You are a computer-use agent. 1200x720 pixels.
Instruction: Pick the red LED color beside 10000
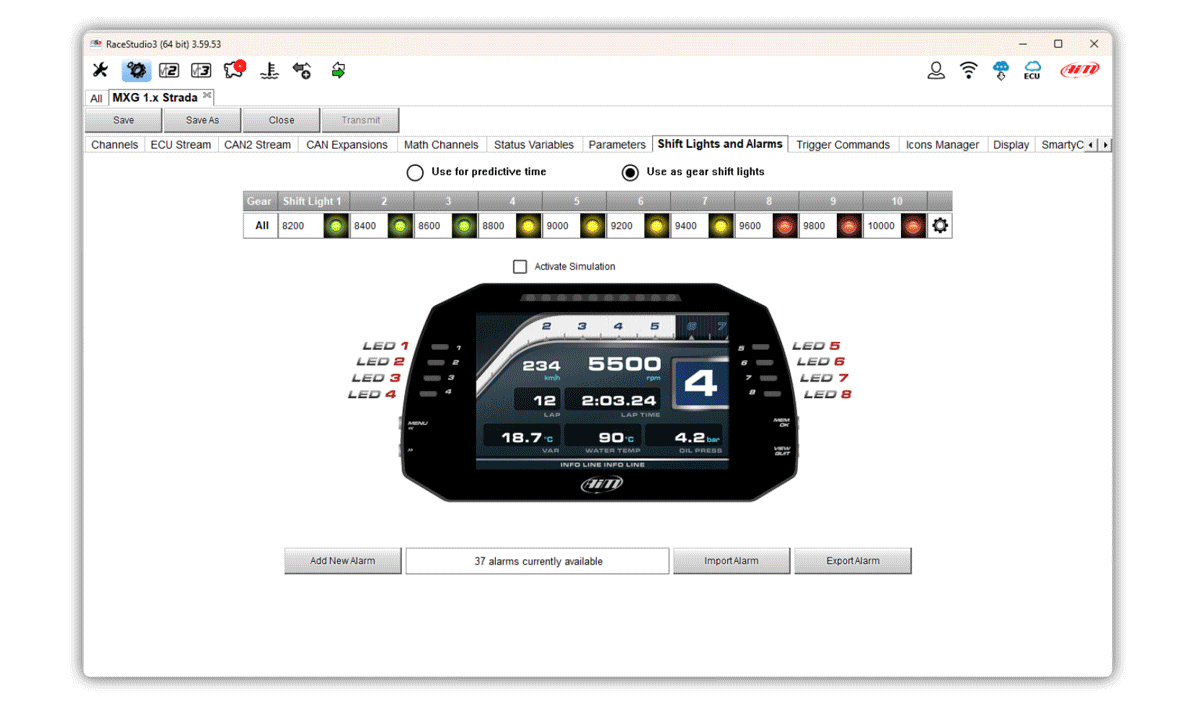pyautogui.click(x=913, y=226)
